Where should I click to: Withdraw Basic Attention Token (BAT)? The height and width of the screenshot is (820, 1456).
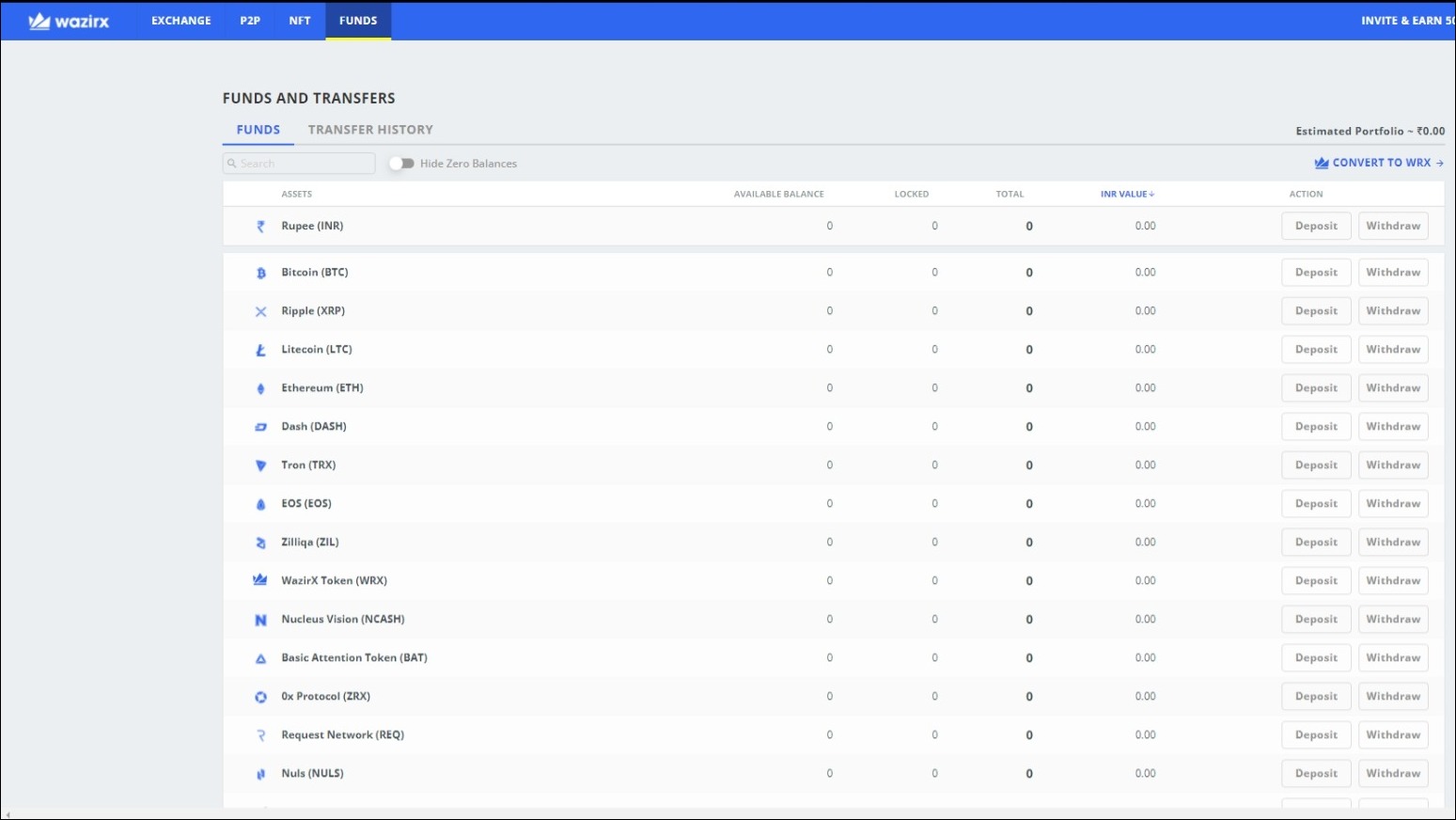click(1393, 658)
